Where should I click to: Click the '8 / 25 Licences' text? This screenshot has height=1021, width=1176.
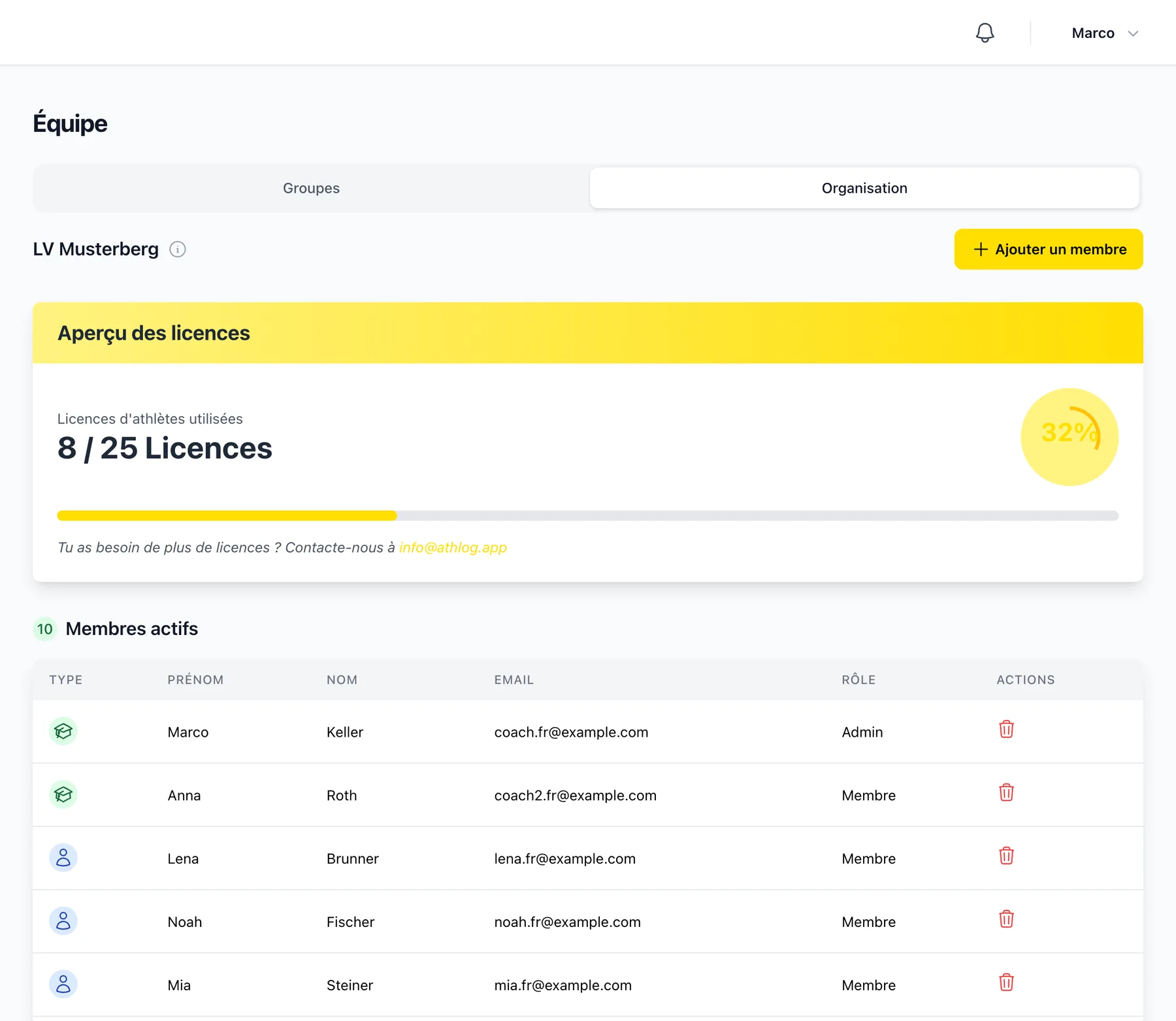(165, 448)
